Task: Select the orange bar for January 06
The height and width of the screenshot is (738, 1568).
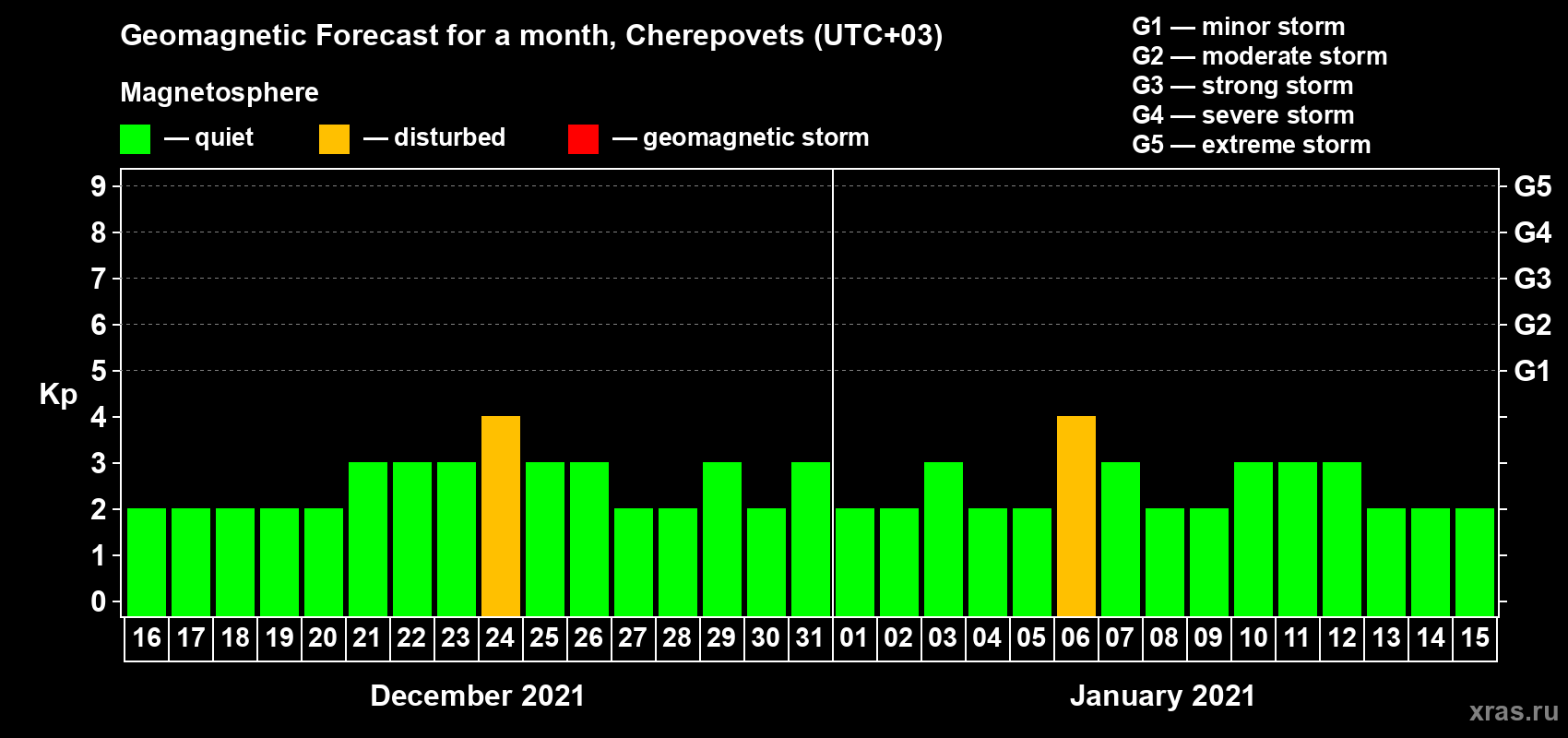Action: [1076, 516]
